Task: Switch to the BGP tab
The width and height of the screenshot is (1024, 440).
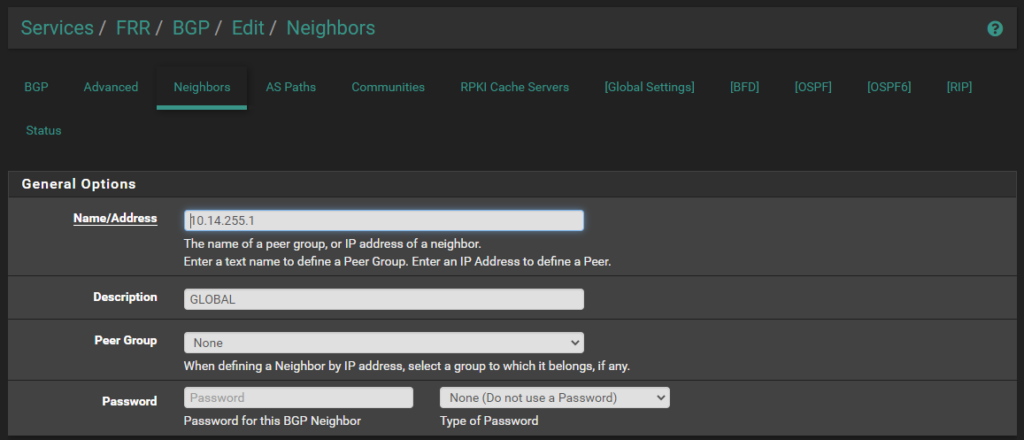Action: (37, 87)
